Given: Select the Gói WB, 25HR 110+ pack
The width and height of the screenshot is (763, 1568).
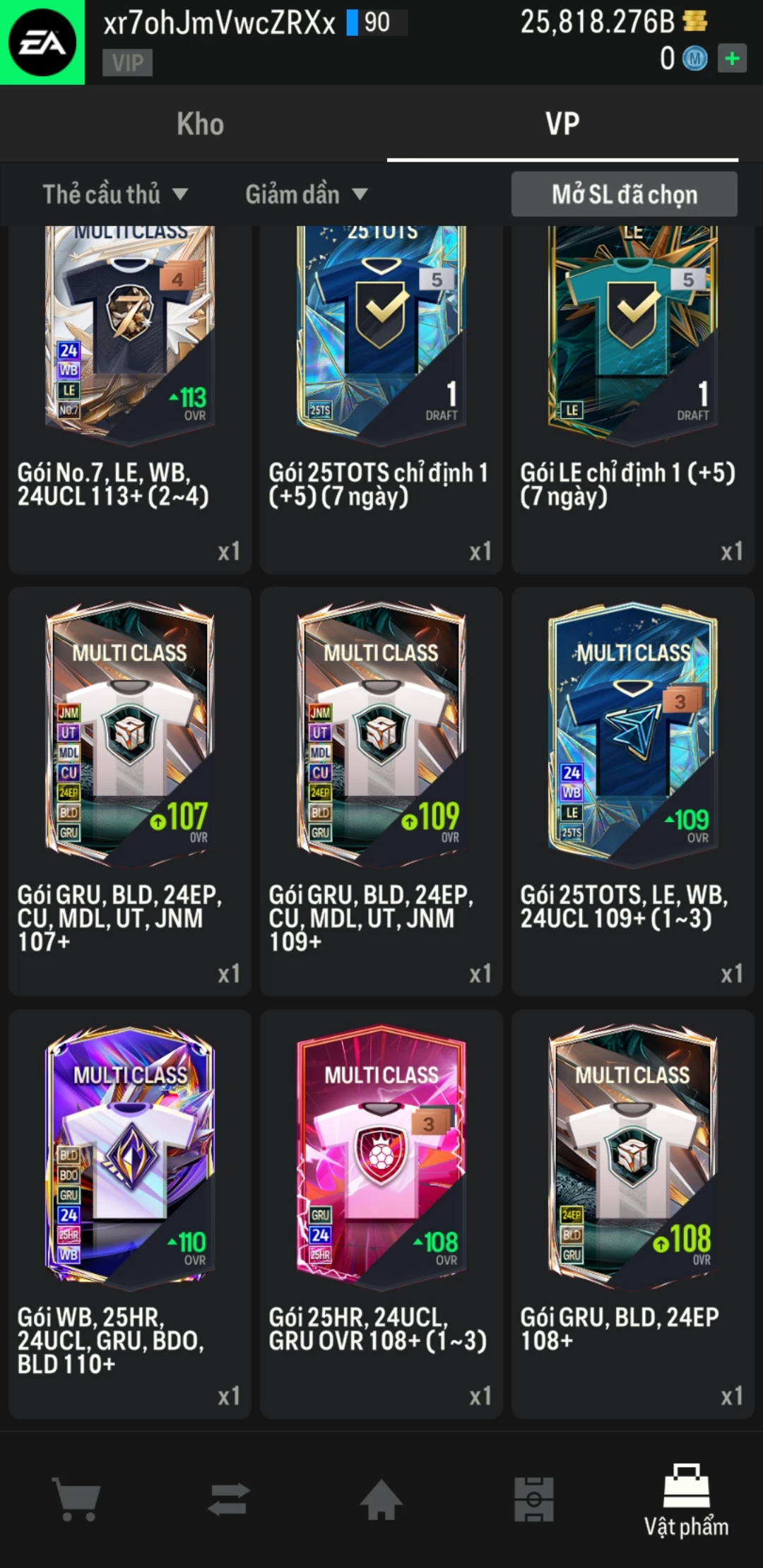Looking at the screenshot, I should [x=130, y=1215].
